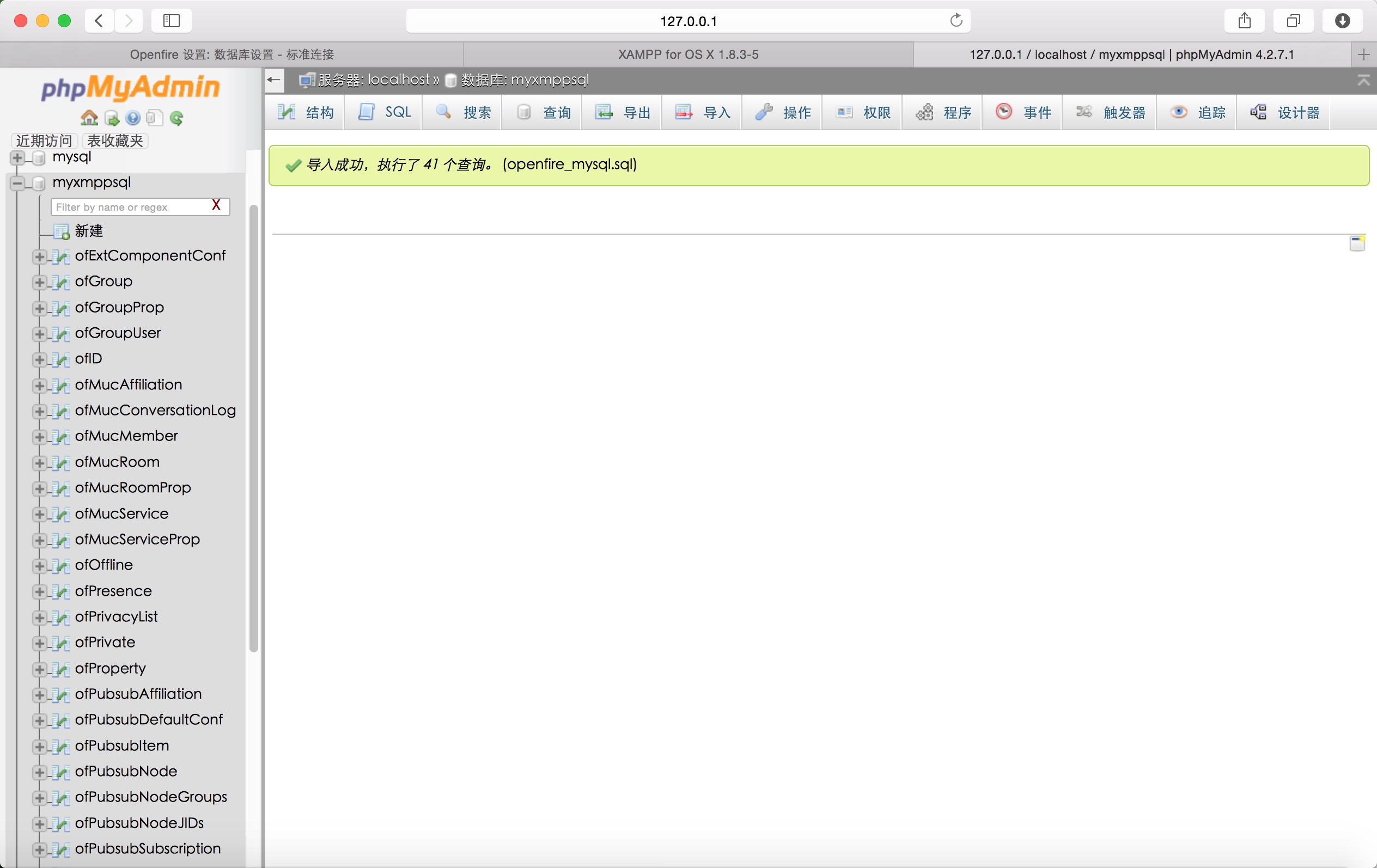Viewport: 1377px width, 868px height.
Task: Expand ofPubsubSubscription table node
Action: [x=39, y=849]
